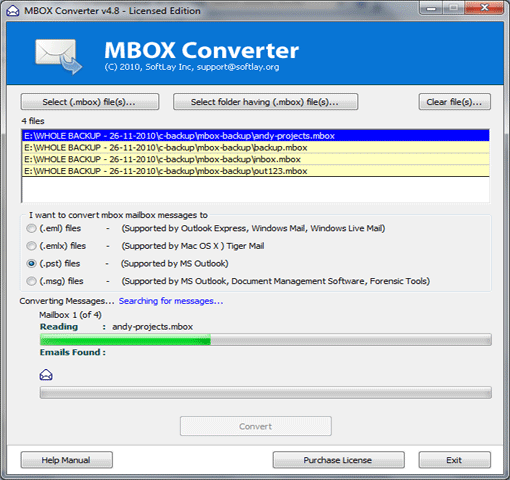The width and height of the screenshot is (510, 480).
Task: Choose the (.msg) files radio option
Action: [x=31, y=281]
